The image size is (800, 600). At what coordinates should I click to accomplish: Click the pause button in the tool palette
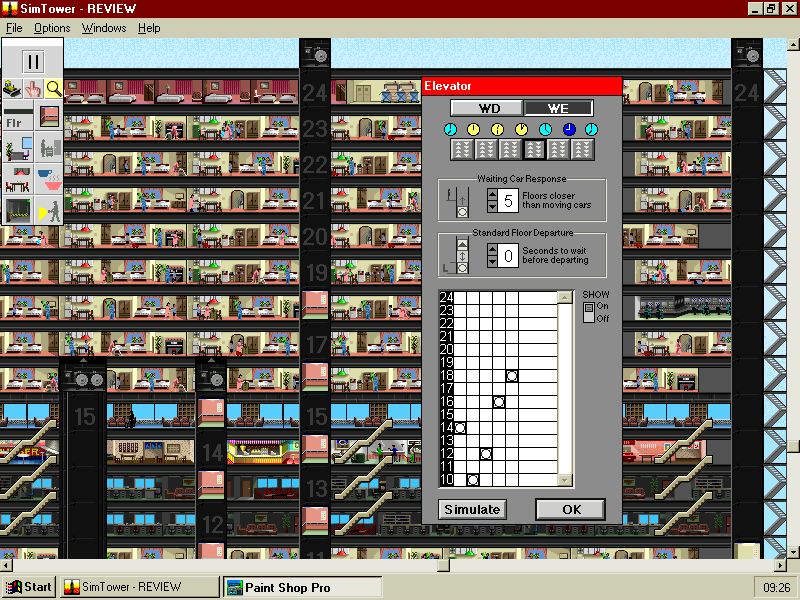pos(33,62)
